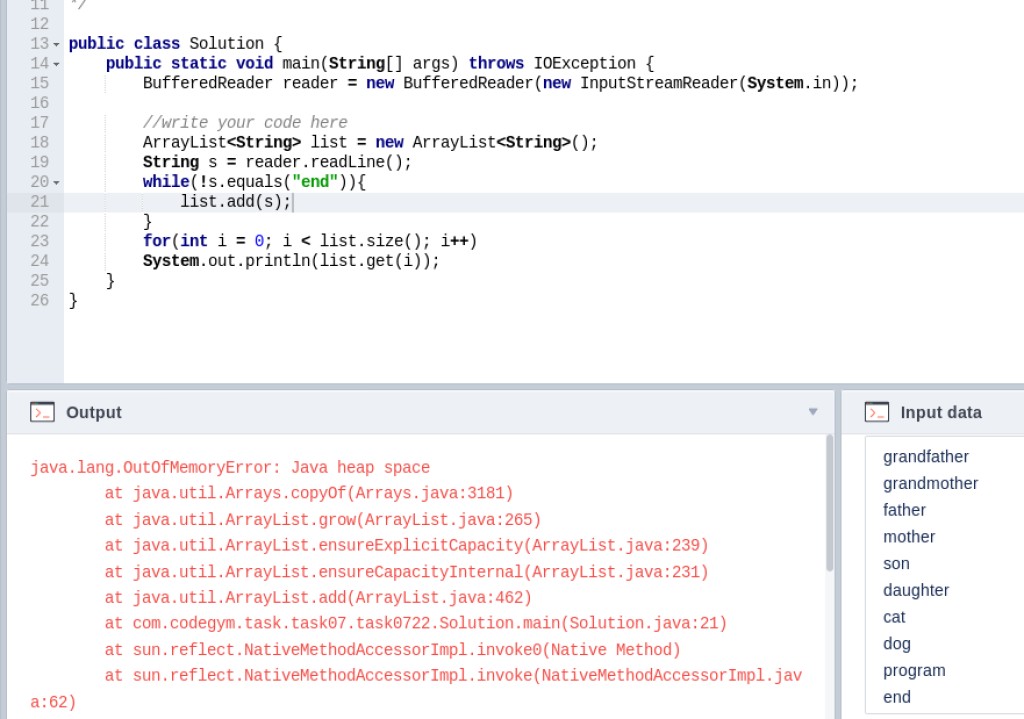Select the grandfather entry in Input data
Image resolution: width=1024 pixels, height=719 pixels.
coord(926,457)
